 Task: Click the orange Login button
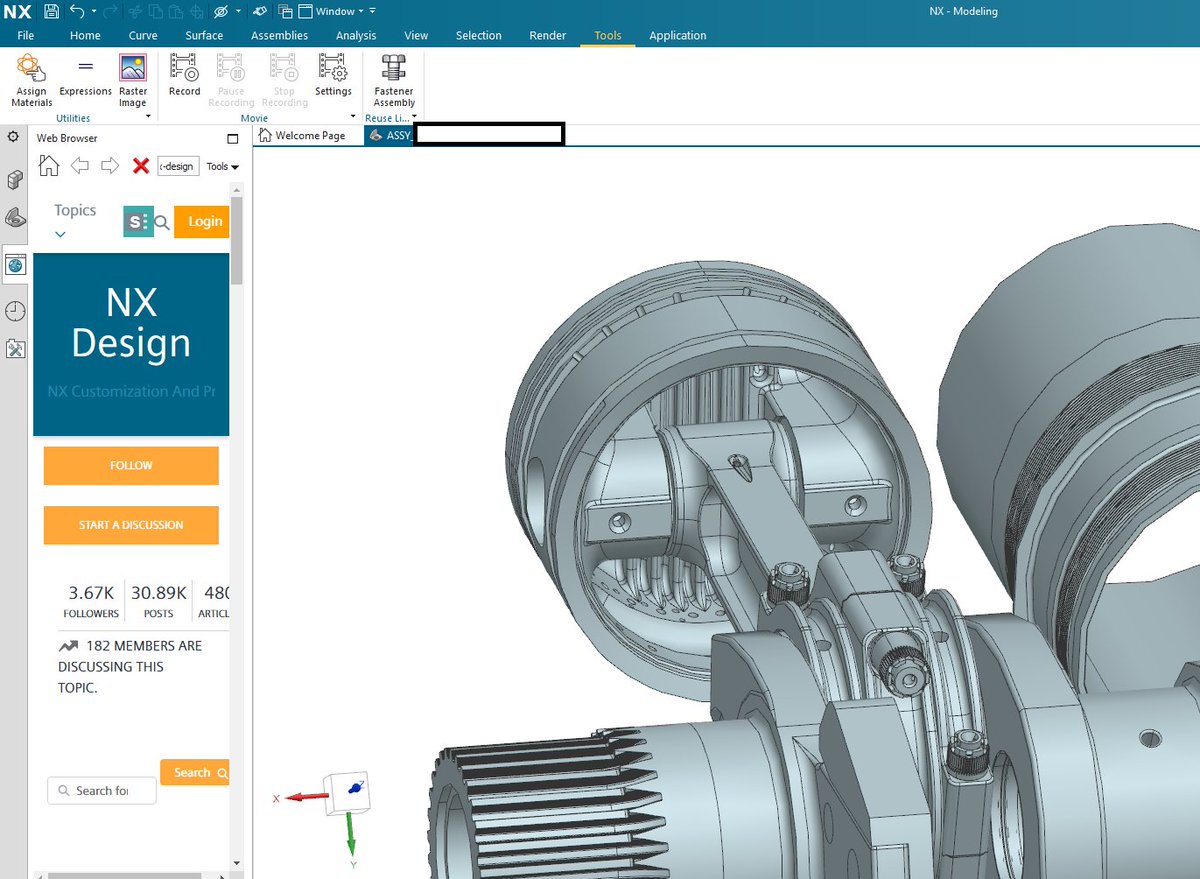203,221
